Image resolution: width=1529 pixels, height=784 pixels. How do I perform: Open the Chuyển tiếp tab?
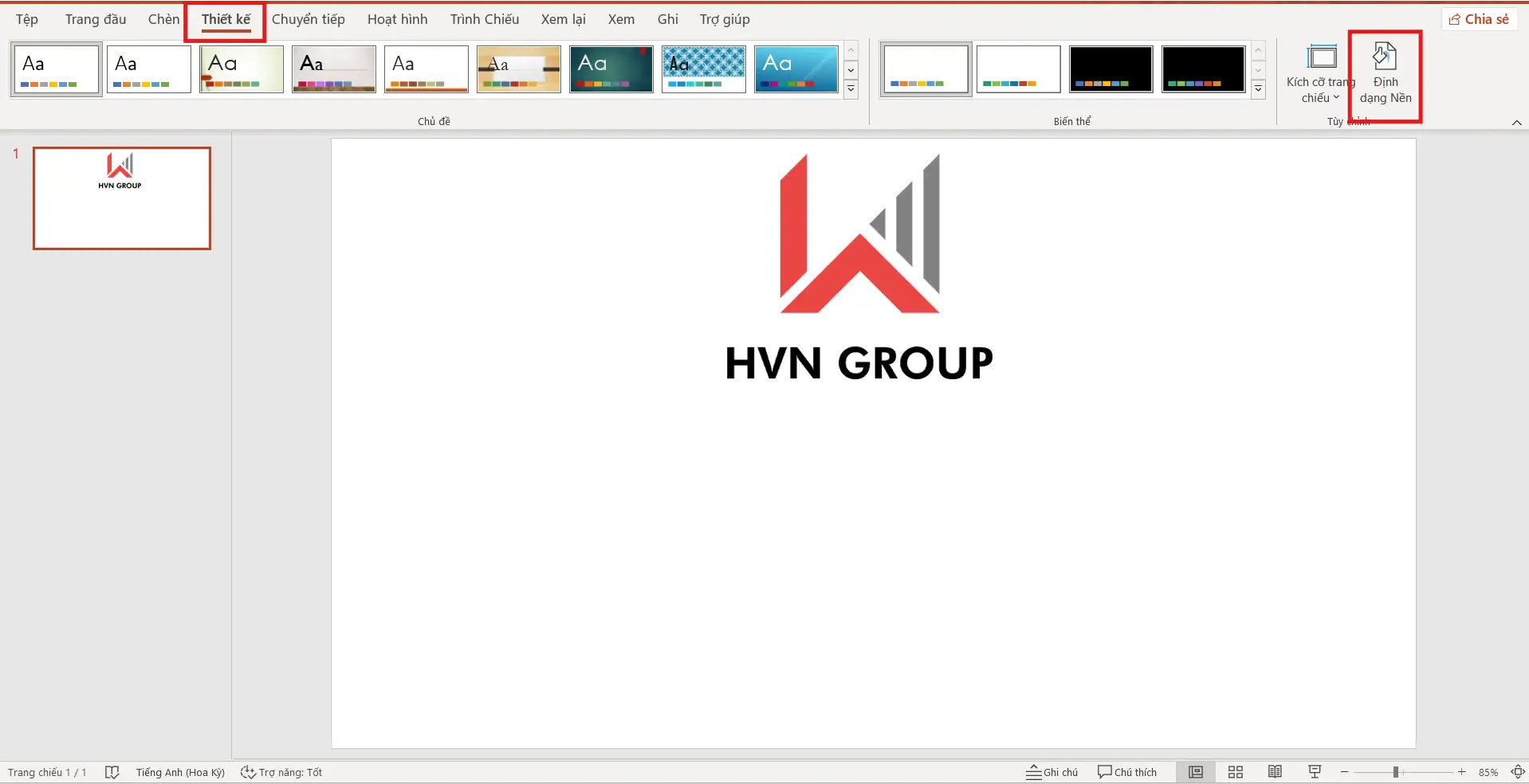308,19
